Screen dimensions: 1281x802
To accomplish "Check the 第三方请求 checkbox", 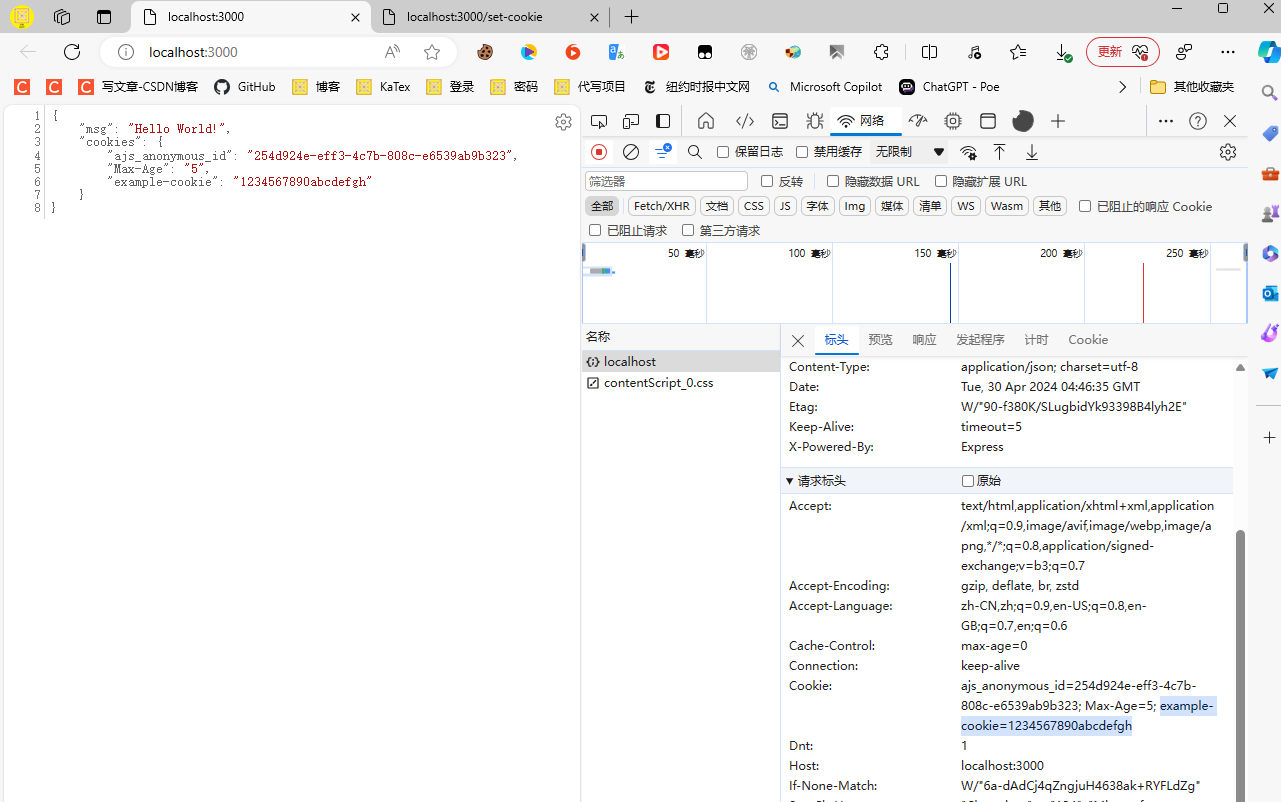I will coord(688,230).
